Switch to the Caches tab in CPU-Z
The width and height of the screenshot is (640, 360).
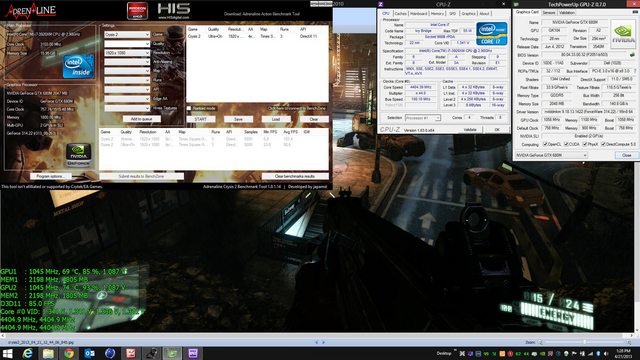pos(400,13)
